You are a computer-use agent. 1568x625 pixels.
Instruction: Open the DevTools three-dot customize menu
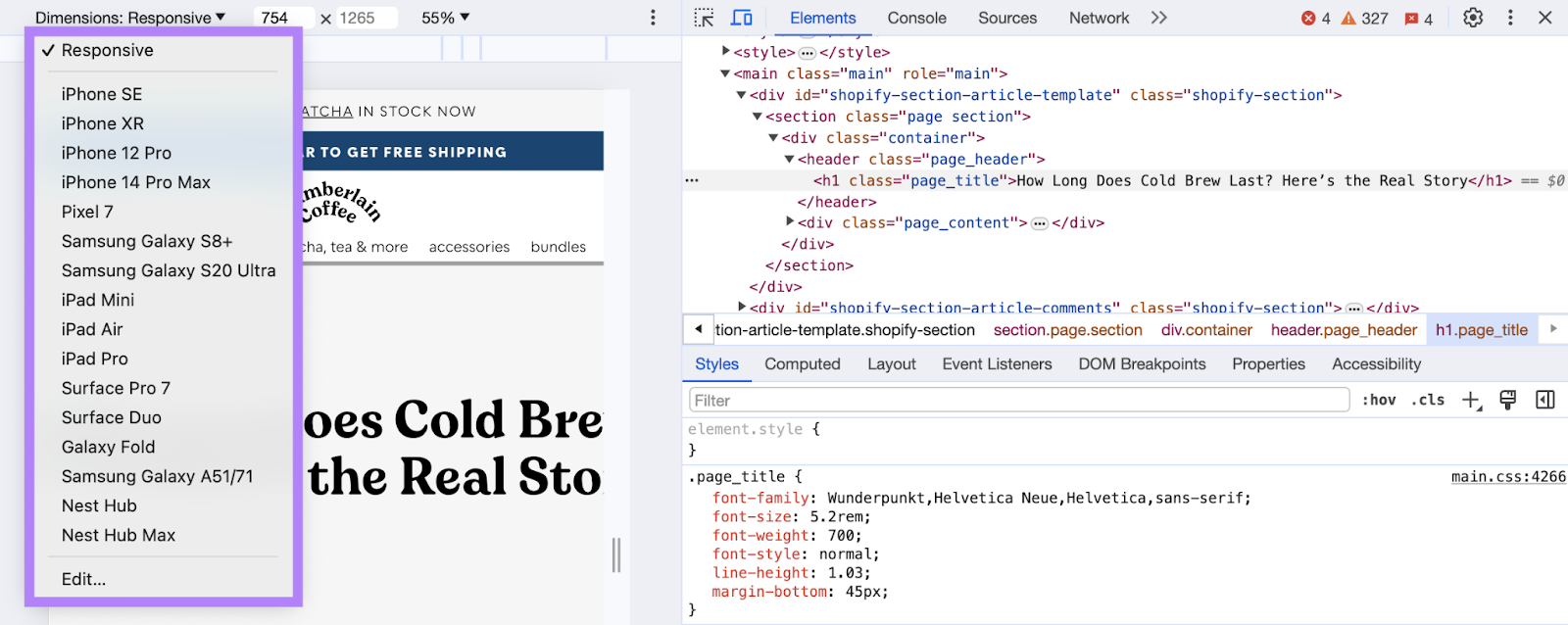[1510, 18]
